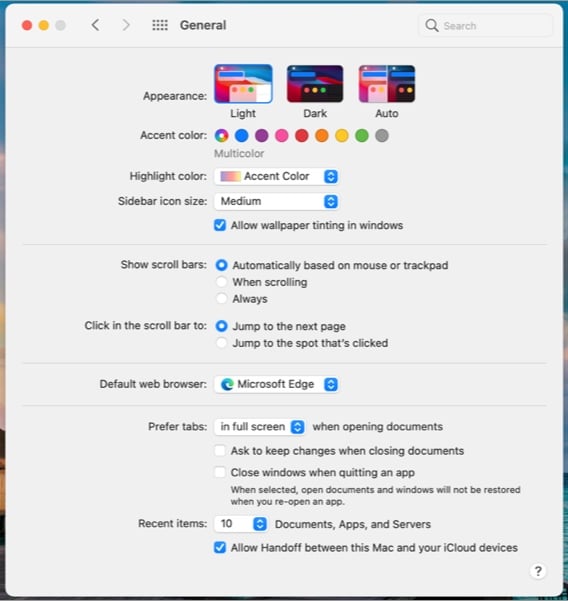Select the Auto appearance thumbnail
The height and width of the screenshot is (601, 568).
click(x=387, y=84)
